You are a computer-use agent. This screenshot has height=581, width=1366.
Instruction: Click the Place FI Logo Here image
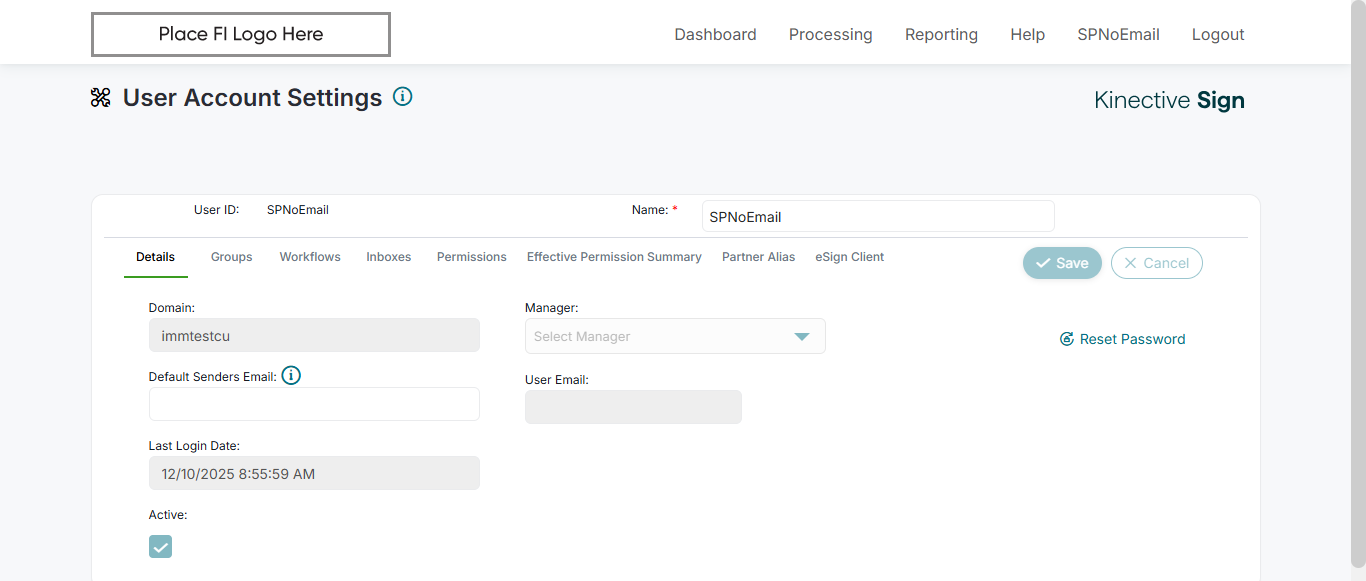tap(241, 34)
